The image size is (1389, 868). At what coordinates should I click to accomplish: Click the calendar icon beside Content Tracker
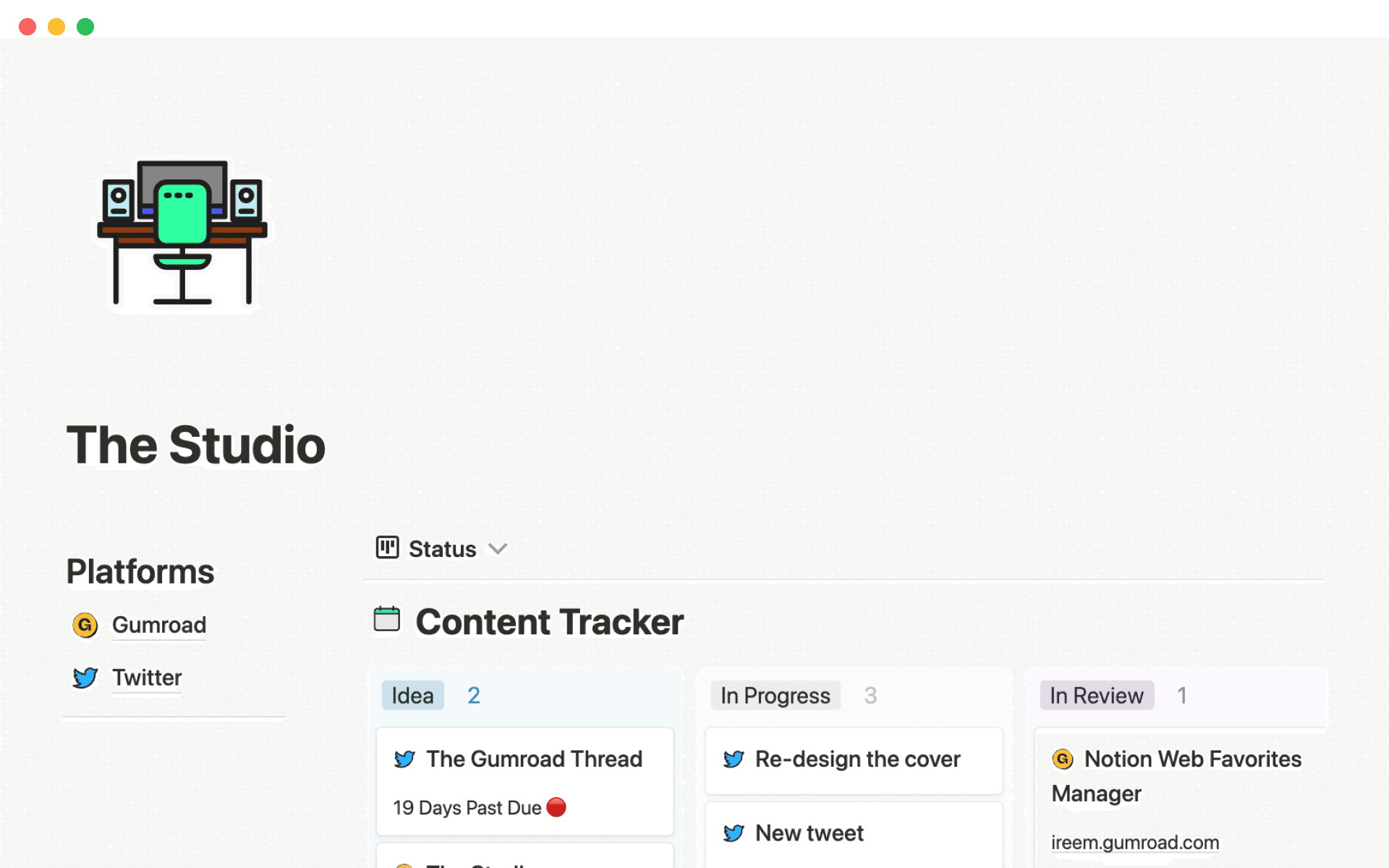click(387, 620)
